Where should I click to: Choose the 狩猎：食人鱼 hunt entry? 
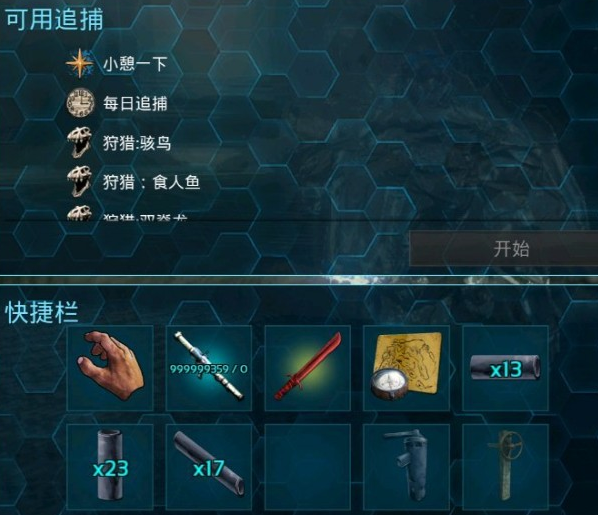(151, 182)
